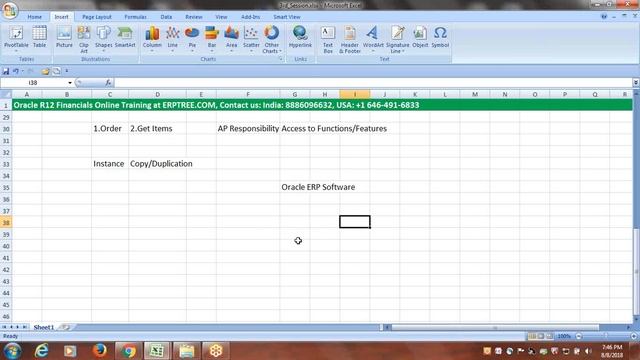This screenshot has height=360, width=640.
Task: Insert a Table from ribbon
Action: pos(39,38)
